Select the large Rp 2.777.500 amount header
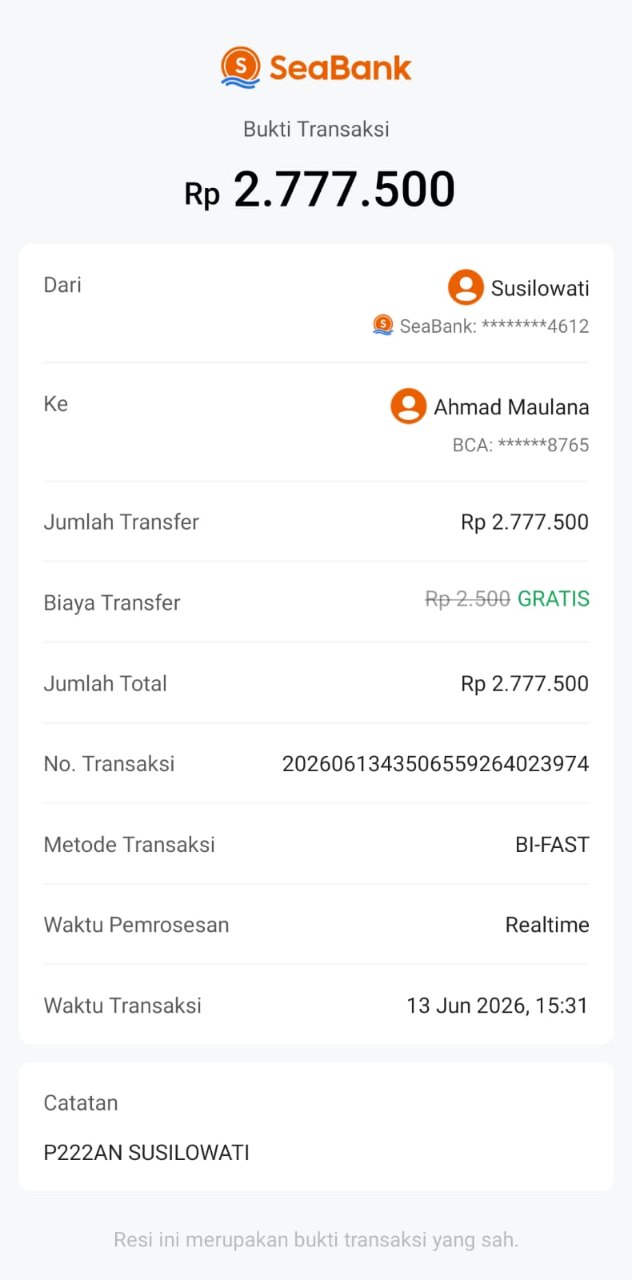Image resolution: width=632 pixels, height=1280 pixels. click(x=319, y=190)
